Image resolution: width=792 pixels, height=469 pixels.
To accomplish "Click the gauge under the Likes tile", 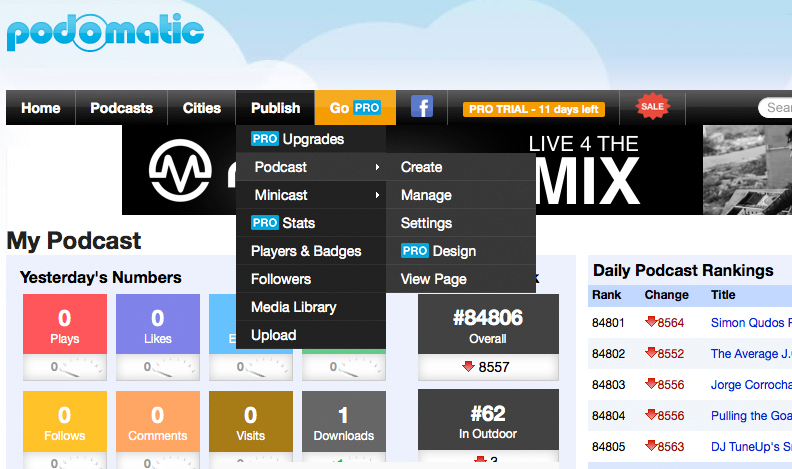I will click(x=158, y=367).
